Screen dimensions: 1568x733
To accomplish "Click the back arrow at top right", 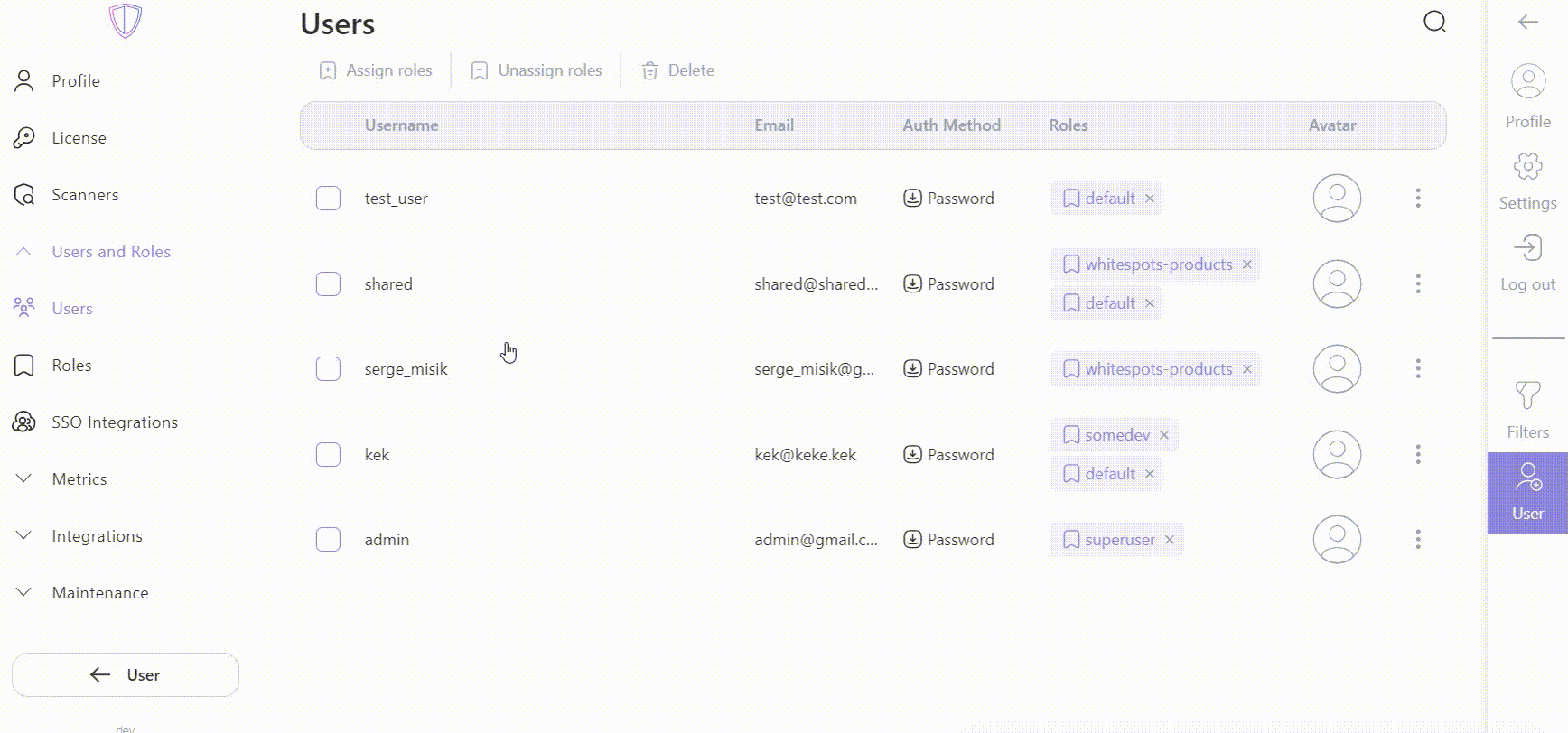I will pyautogui.click(x=1527, y=23).
